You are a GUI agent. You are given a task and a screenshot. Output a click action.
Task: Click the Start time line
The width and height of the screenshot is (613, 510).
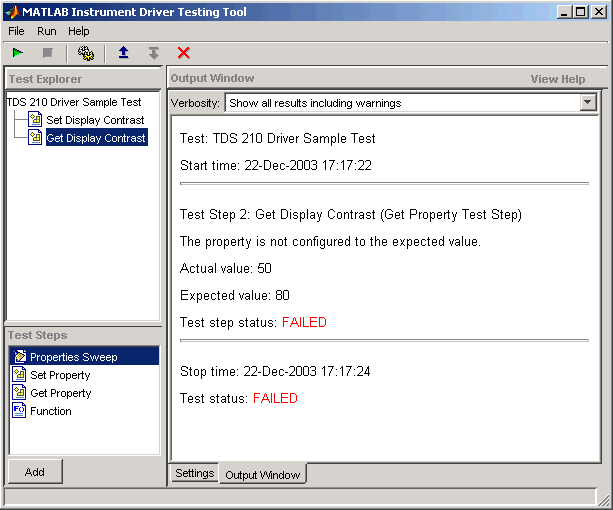[x=276, y=165]
